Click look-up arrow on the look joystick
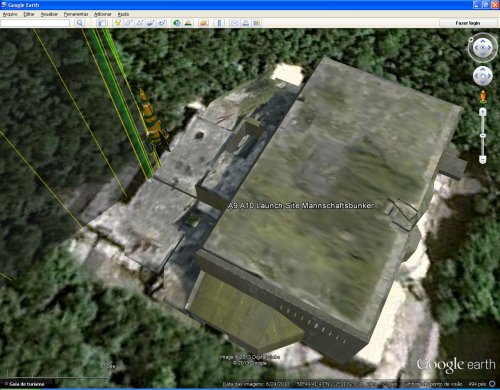Image resolution: width=500 pixels, height=390 pixels. (x=483, y=41)
